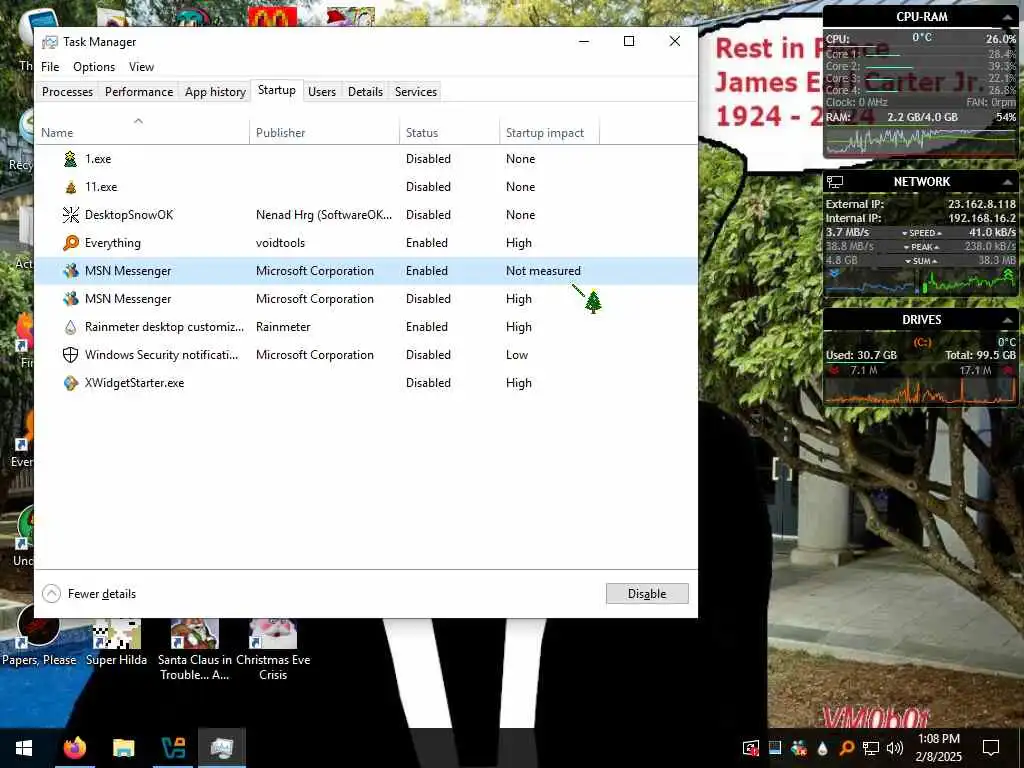
Task: Collapse the DRIVES widget with its arrow
Action: click(x=1007, y=320)
